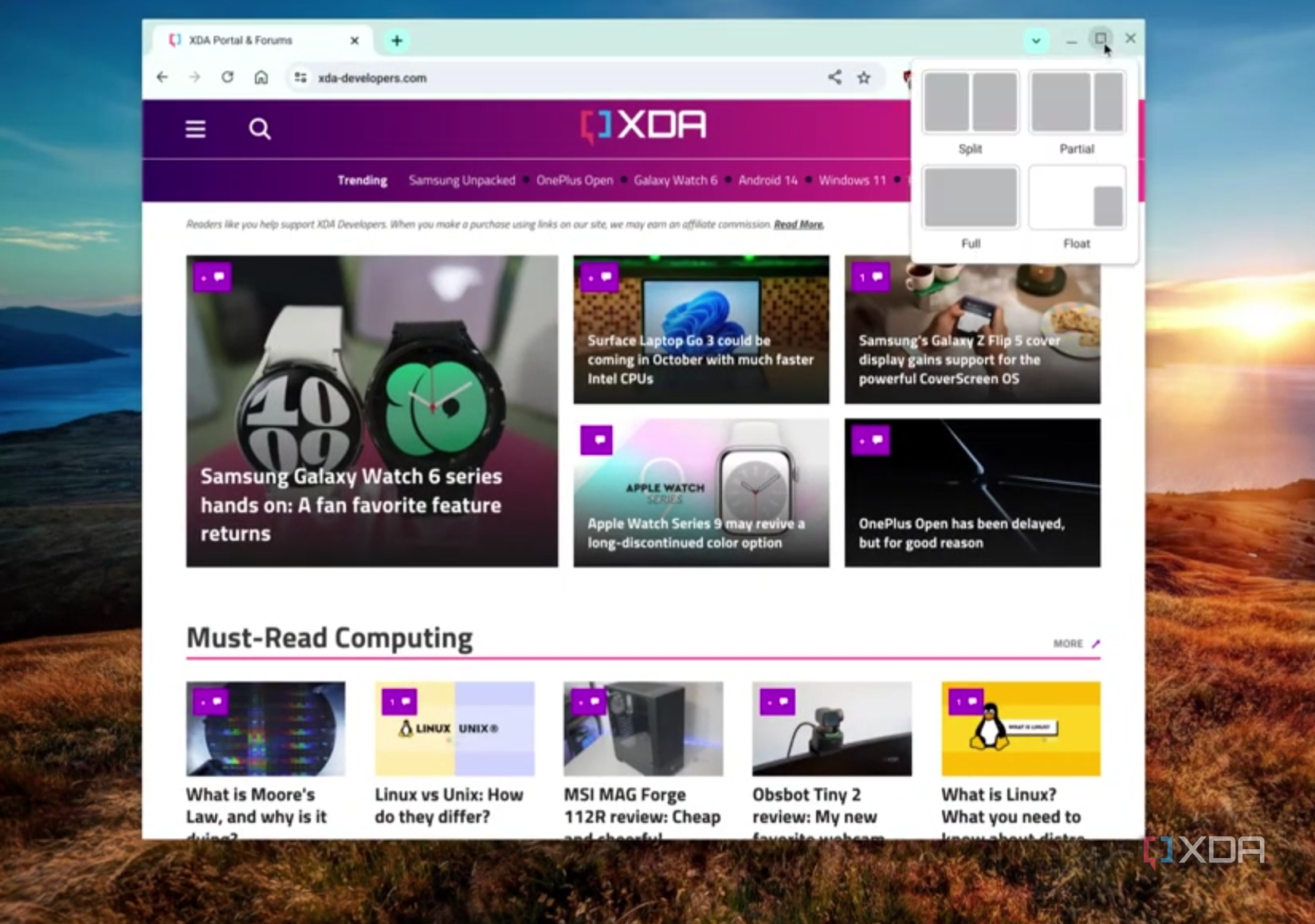
Task: Open Moore's Law article thumbnail
Action: click(x=265, y=729)
